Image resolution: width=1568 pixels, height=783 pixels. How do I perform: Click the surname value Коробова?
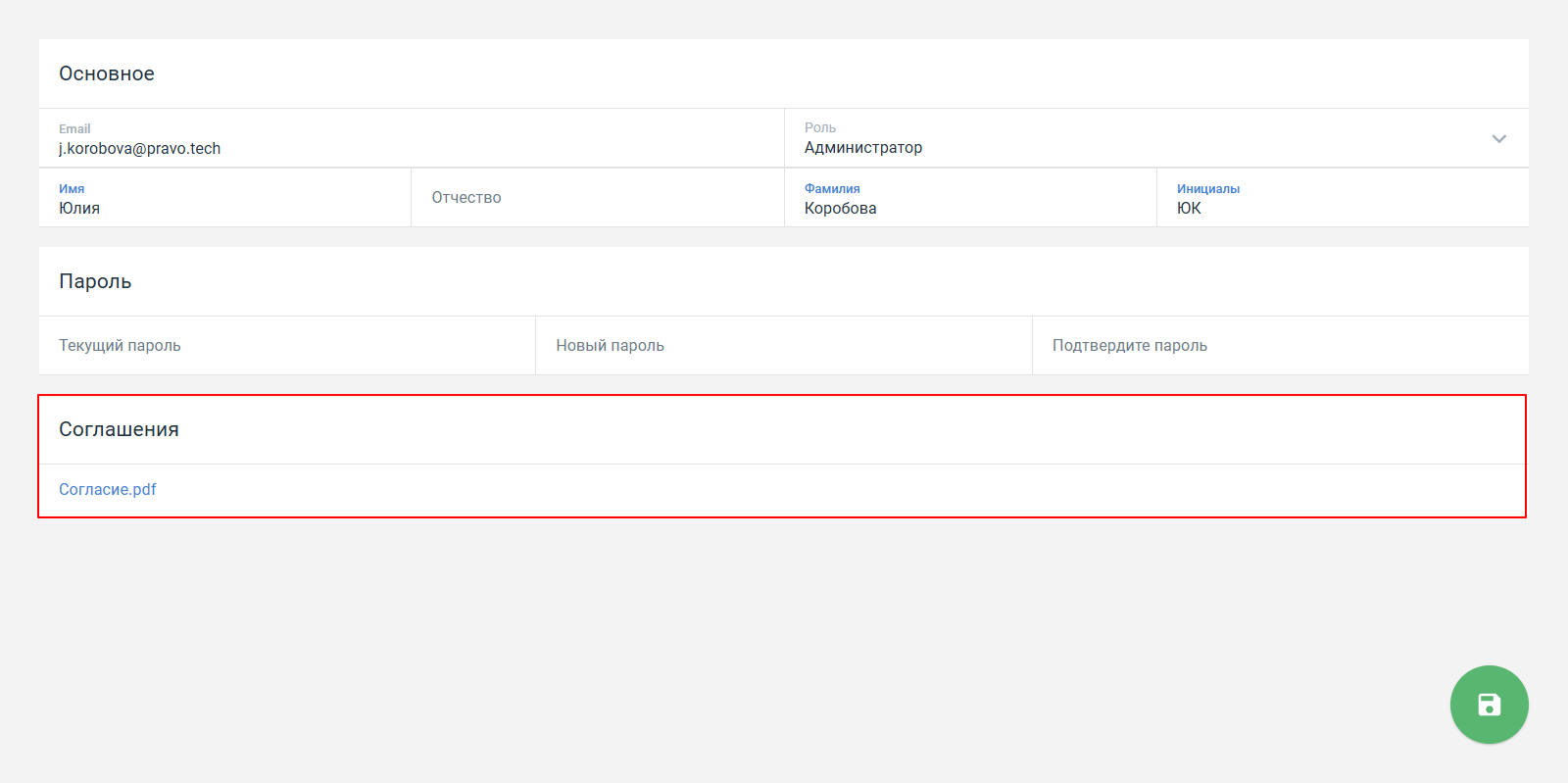[841, 209]
